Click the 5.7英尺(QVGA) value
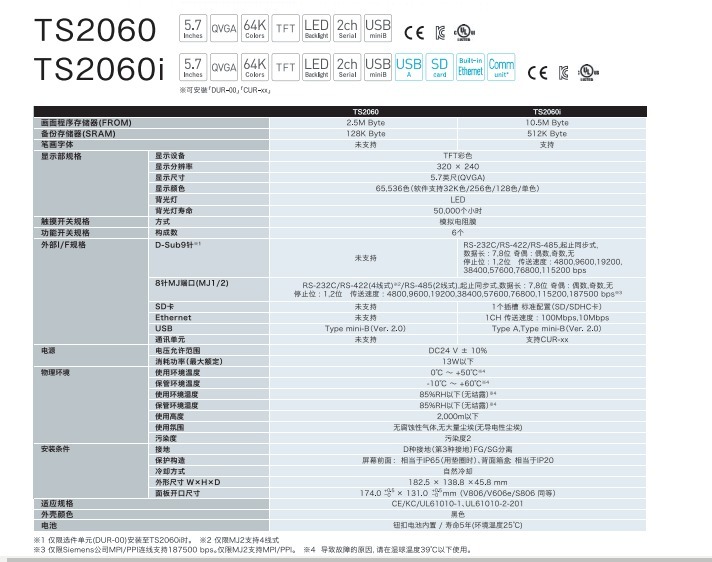Screen dimensions: 712x562 tap(458, 177)
